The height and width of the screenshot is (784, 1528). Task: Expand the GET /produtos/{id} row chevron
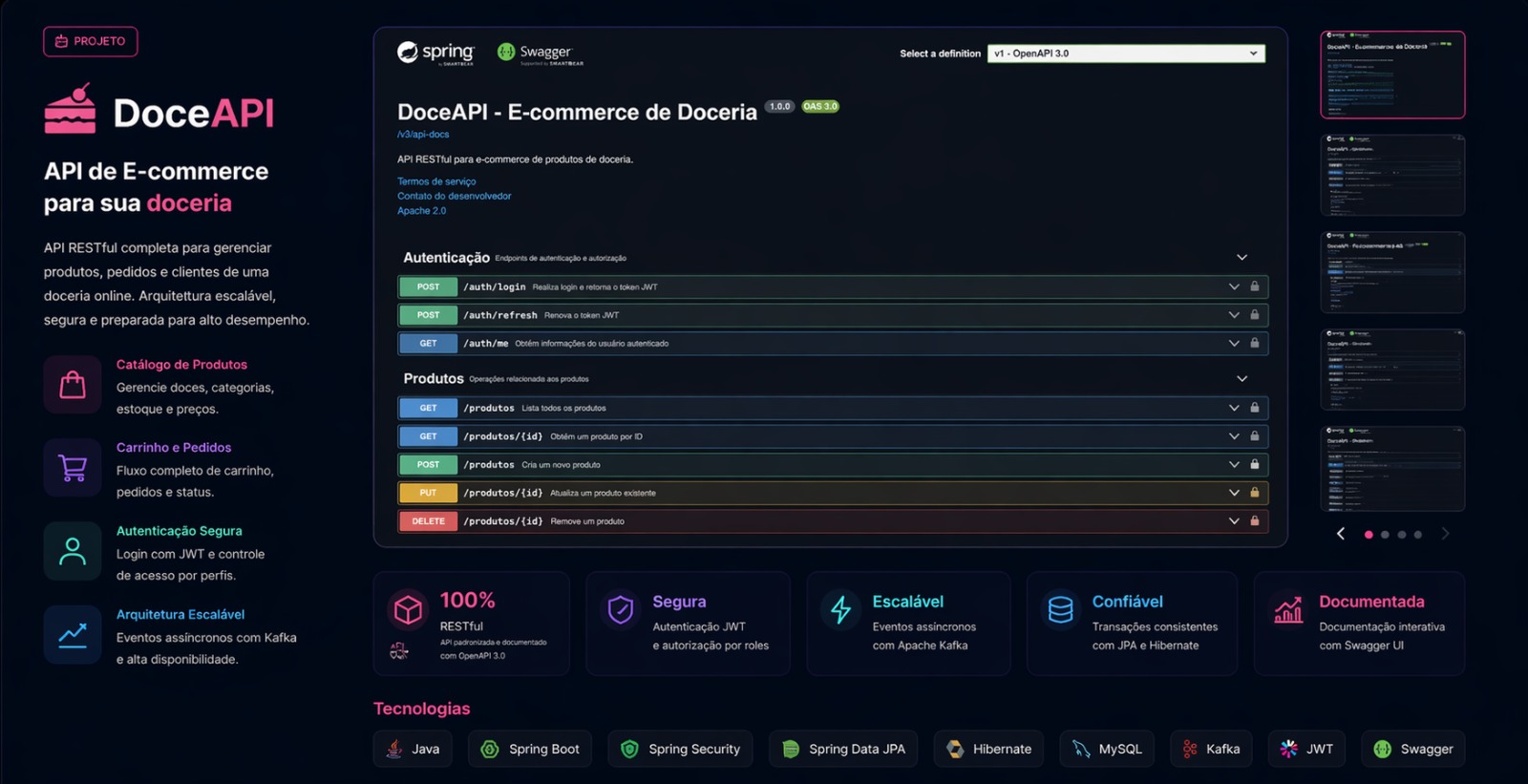(1234, 436)
